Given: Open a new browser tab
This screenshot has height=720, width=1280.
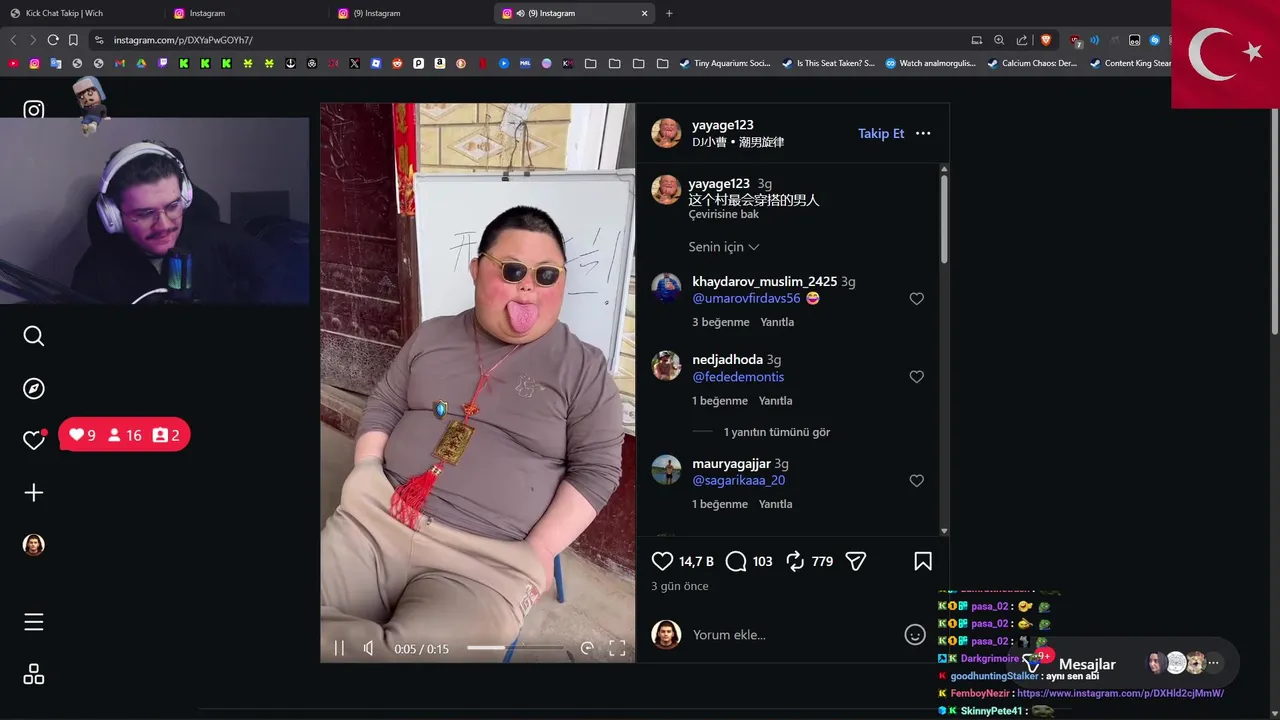Looking at the screenshot, I should [669, 13].
